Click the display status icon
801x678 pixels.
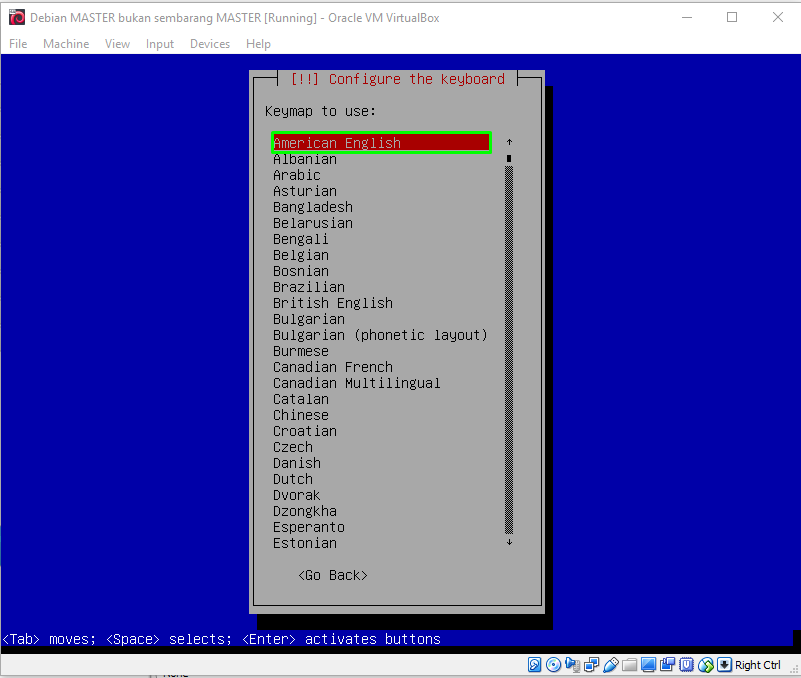648,664
